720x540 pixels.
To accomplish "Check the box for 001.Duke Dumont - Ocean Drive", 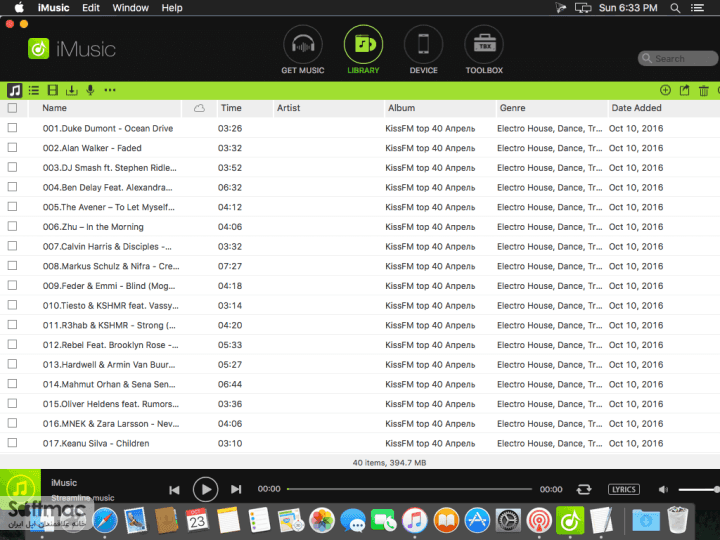I will pos(12,128).
